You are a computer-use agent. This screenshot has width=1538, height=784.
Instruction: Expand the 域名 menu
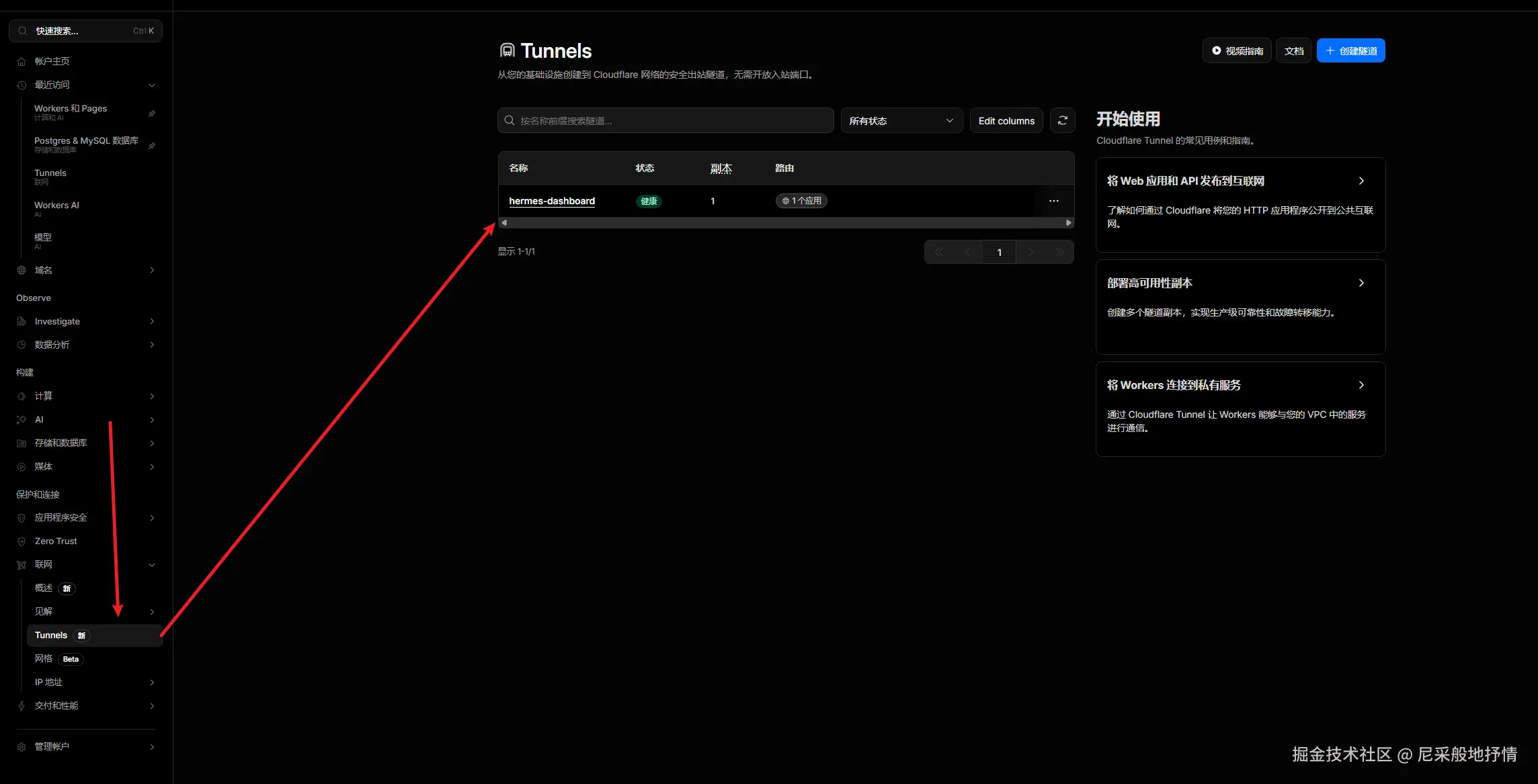(x=152, y=270)
